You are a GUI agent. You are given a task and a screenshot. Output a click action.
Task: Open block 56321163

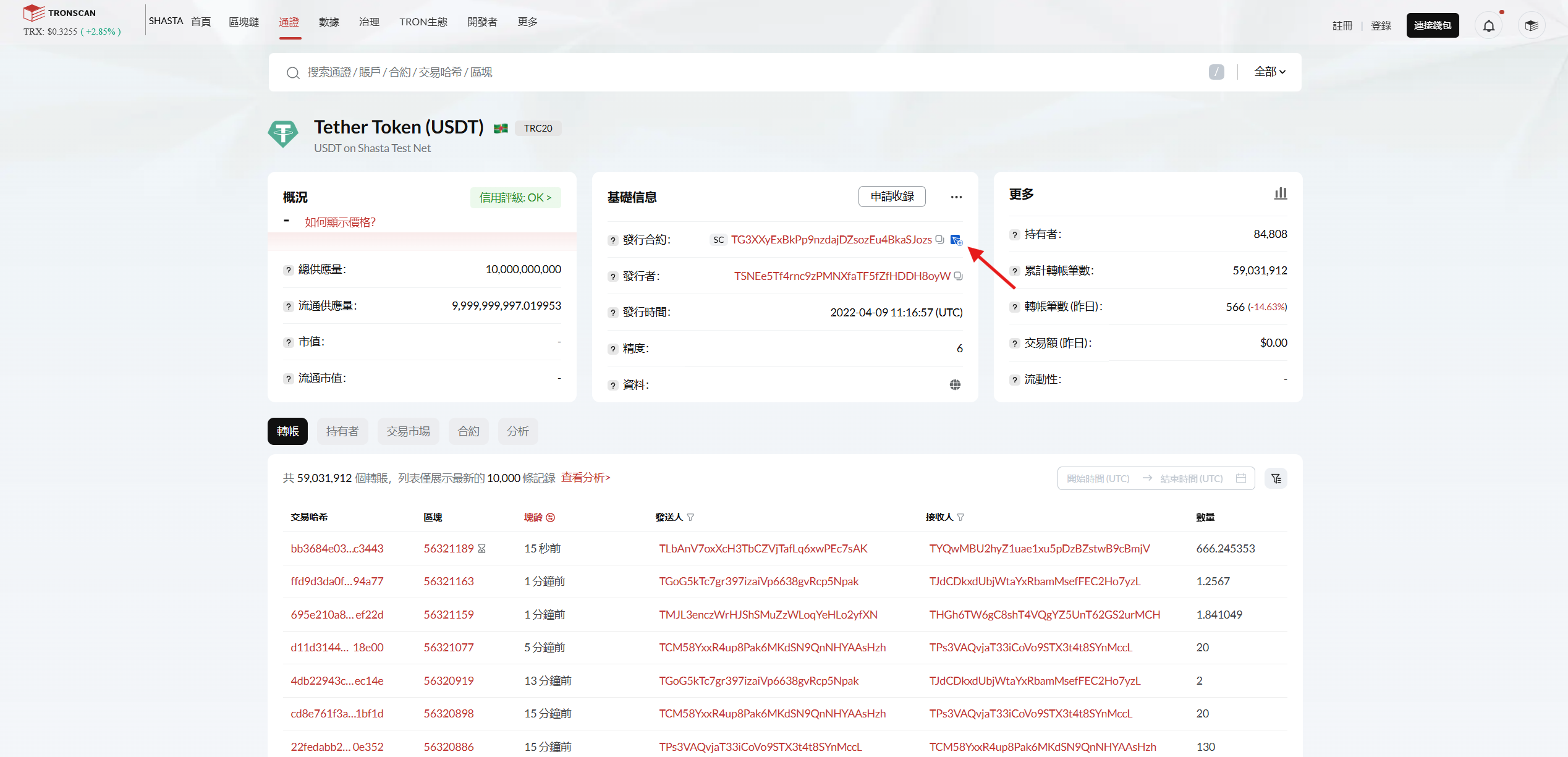pos(449,581)
